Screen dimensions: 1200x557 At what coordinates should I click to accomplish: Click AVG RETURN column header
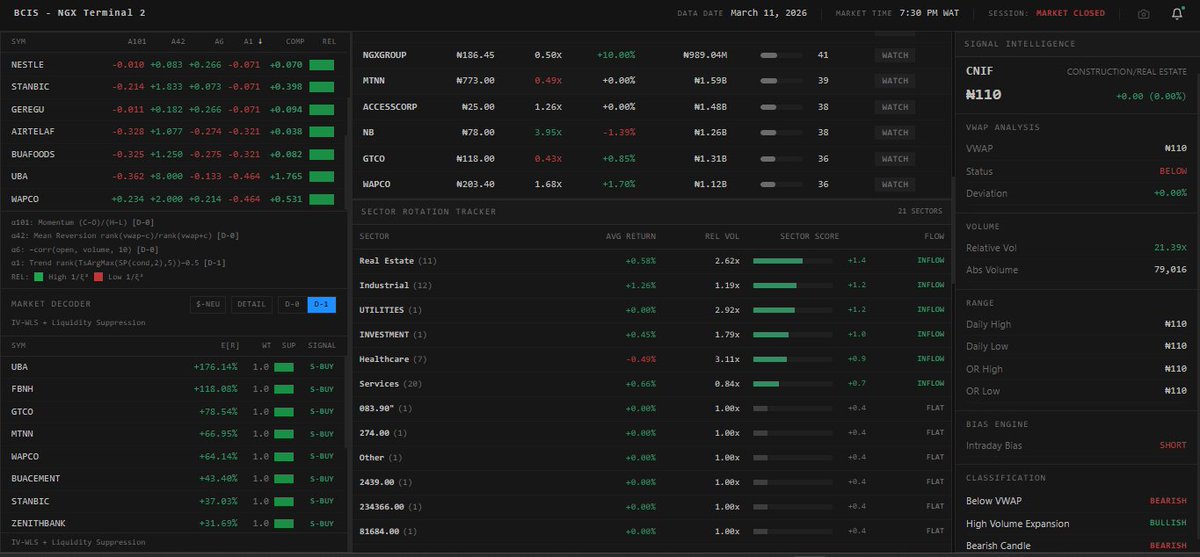point(632,236)
